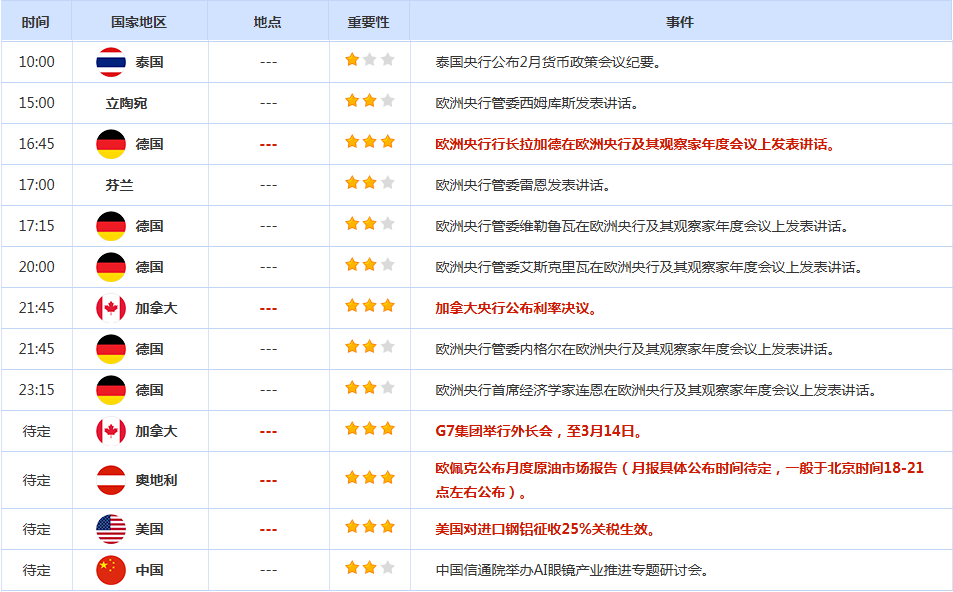953x592 pixels.
Task: Click the 国家地区 column header
Action: [x=139, y=21]
